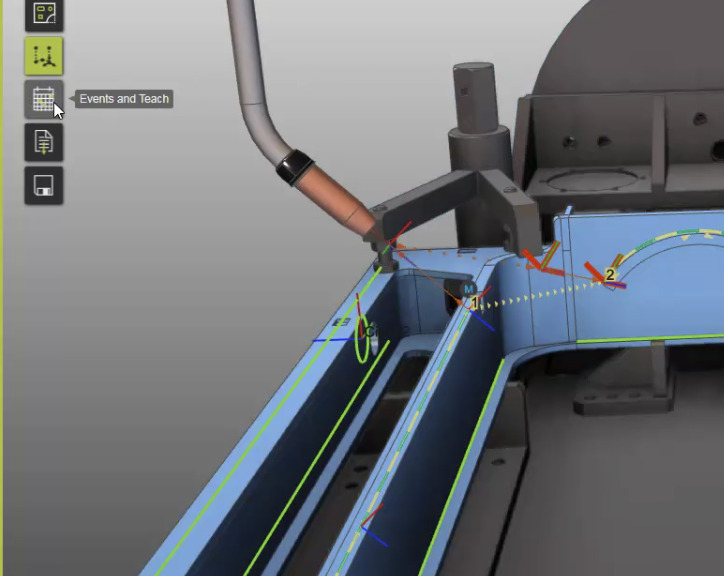The image size is (724, 576).
Task: Open the cell layout icon at top
Action: (x=43, y=14)
